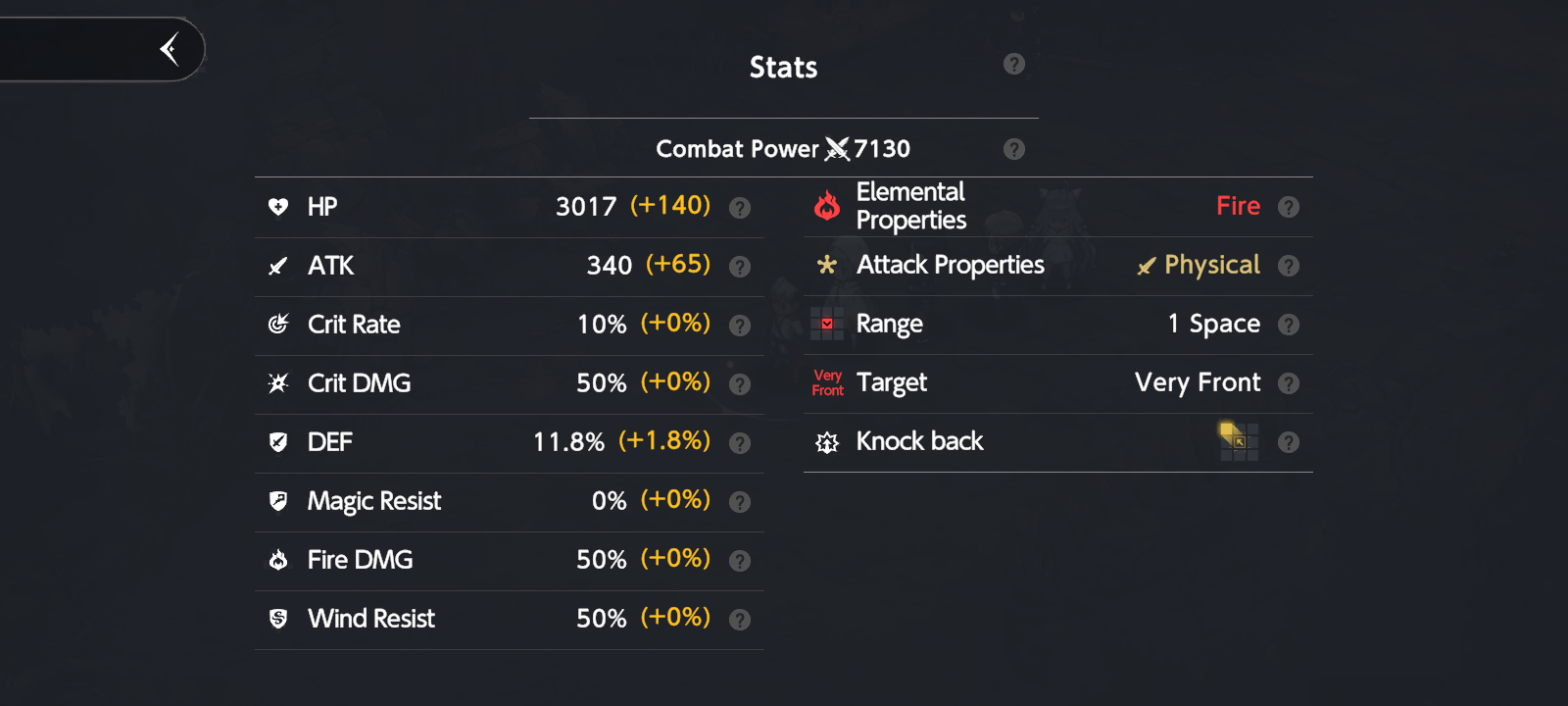Go back using the left arrow button

tap(170, 48)
